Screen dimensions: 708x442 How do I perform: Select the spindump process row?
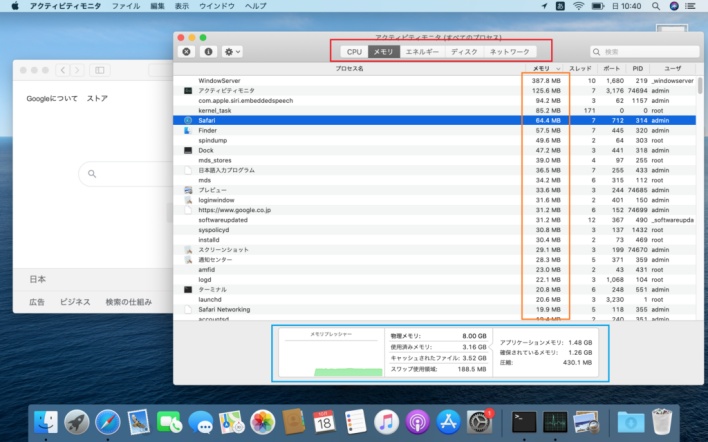coord(434,140)
